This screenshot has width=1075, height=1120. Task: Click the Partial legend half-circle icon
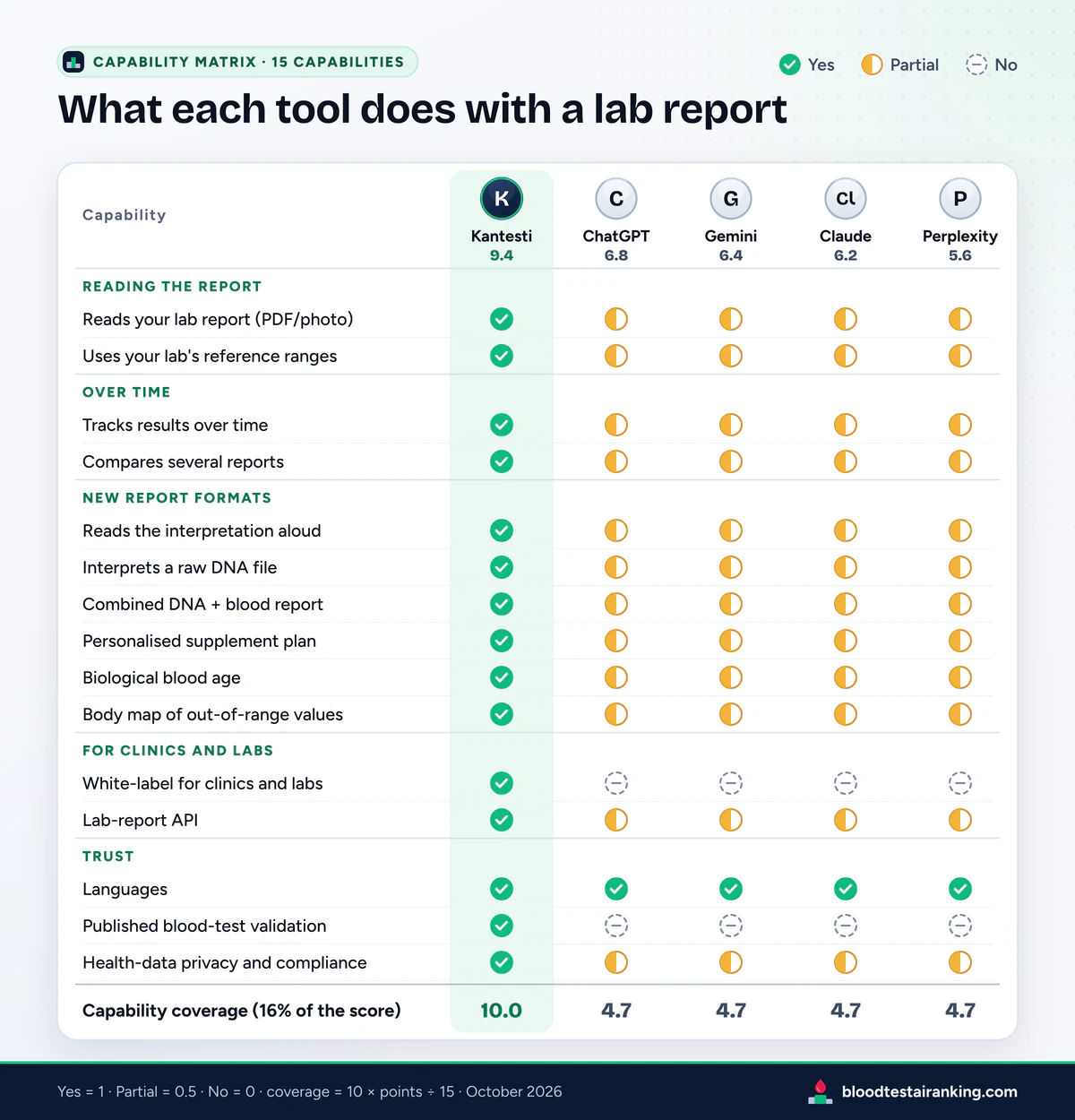pos(872,65)
